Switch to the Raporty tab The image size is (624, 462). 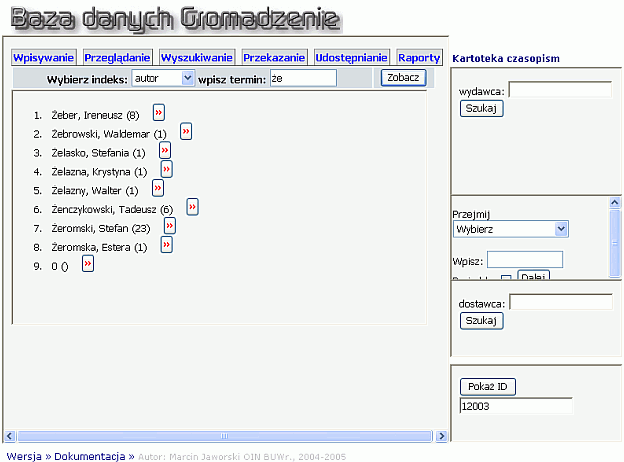click(x=419, y=58)
